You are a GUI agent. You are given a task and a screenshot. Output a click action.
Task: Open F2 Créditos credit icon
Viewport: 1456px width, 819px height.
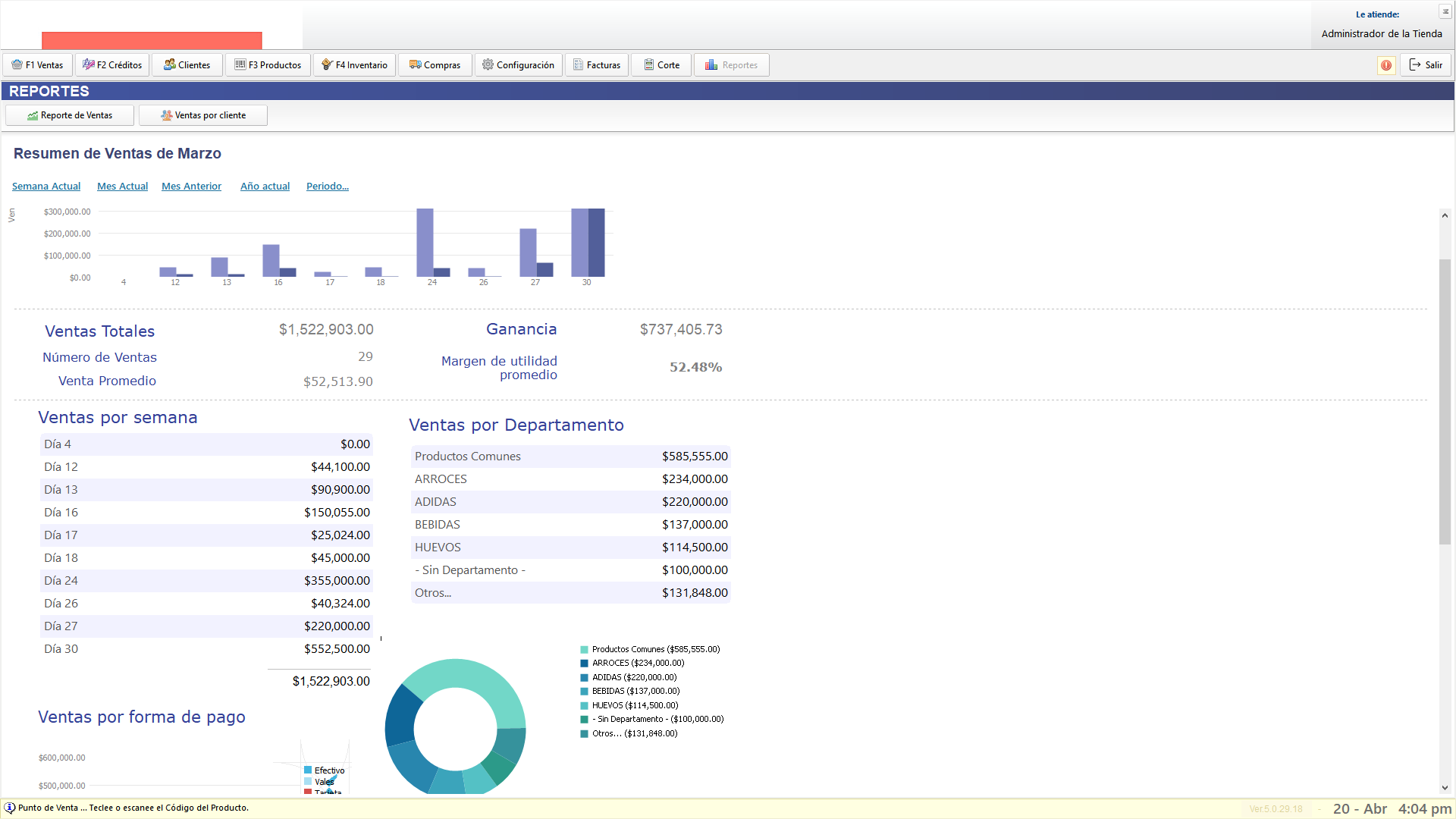89,65
